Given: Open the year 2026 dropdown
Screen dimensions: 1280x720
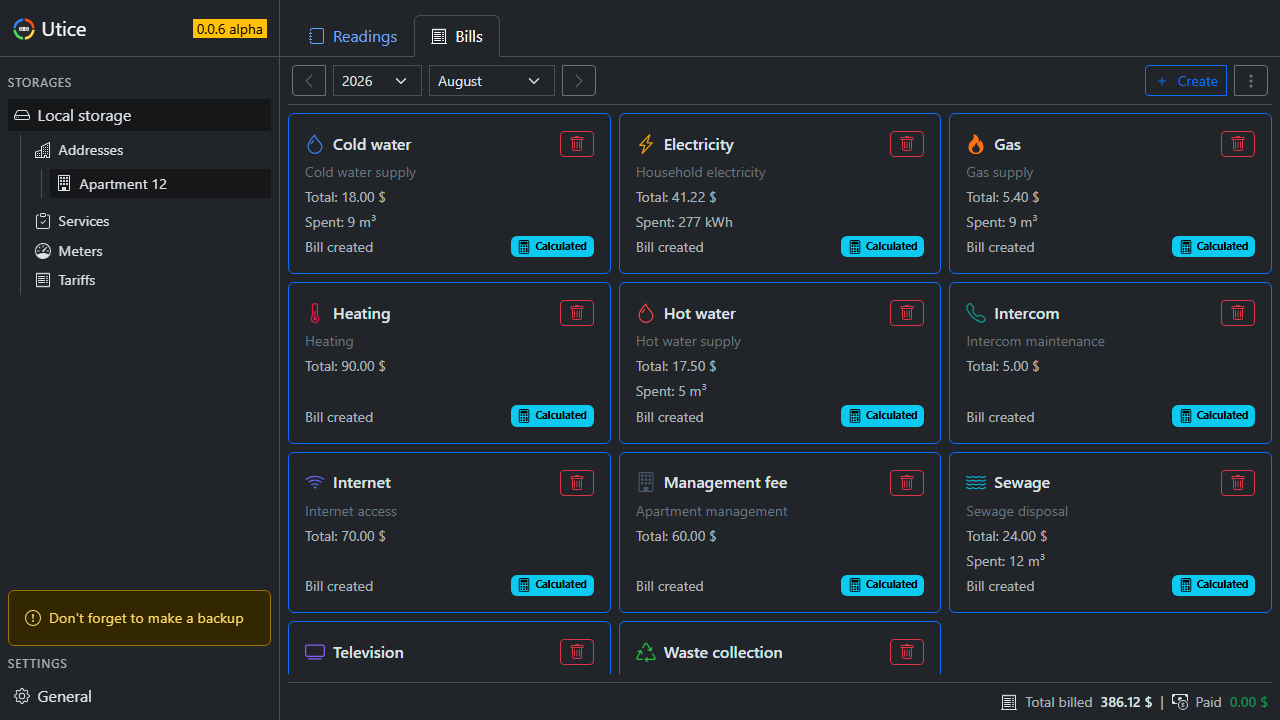Looking at the screenshot, I should [x=376, y=81].
